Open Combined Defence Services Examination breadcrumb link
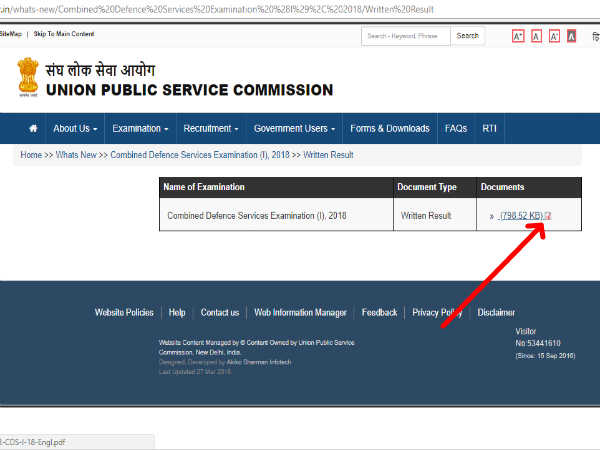Viewport: 600px width, 450px height. (200, 155)
